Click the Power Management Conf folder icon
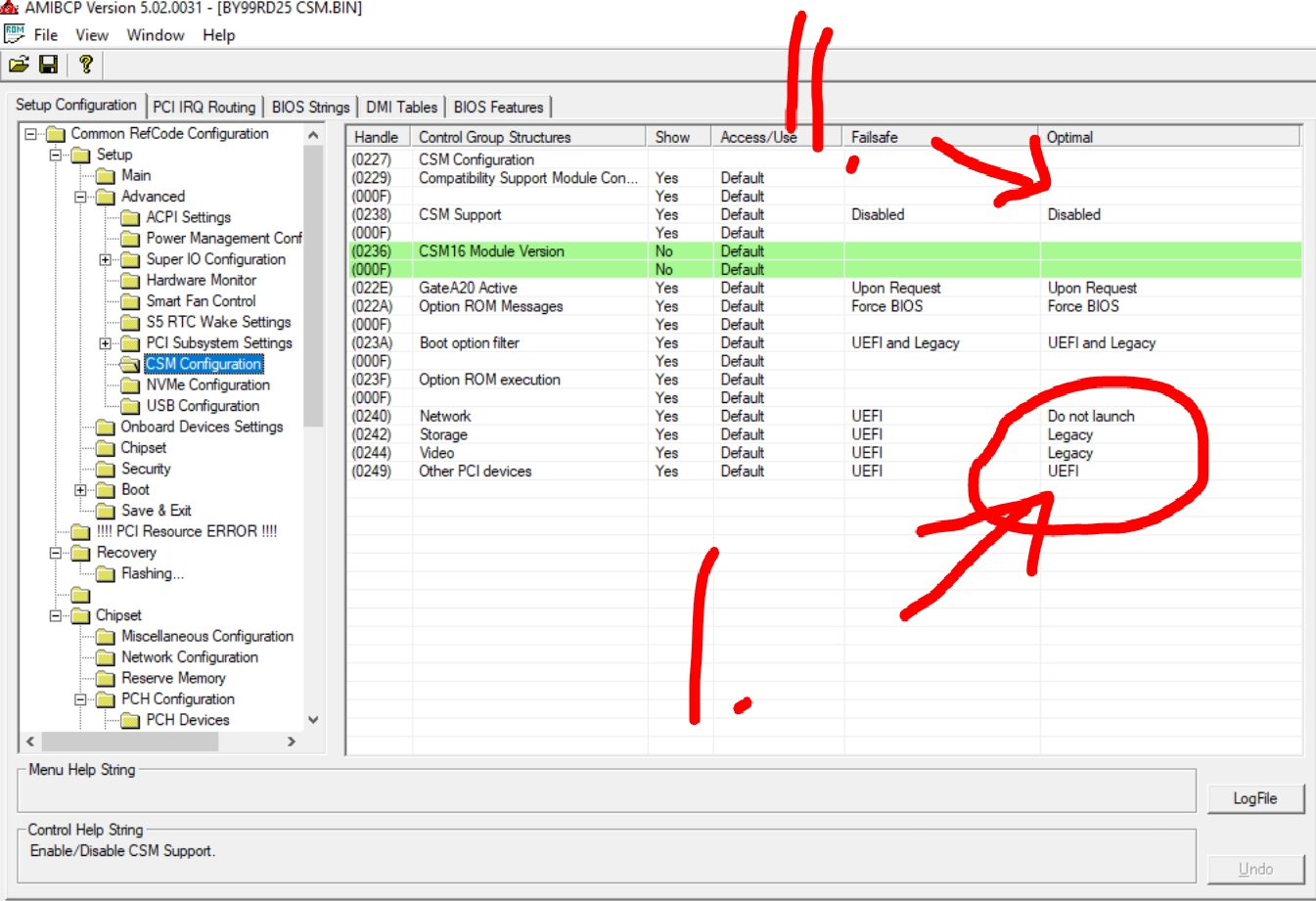 coord(130,238)
